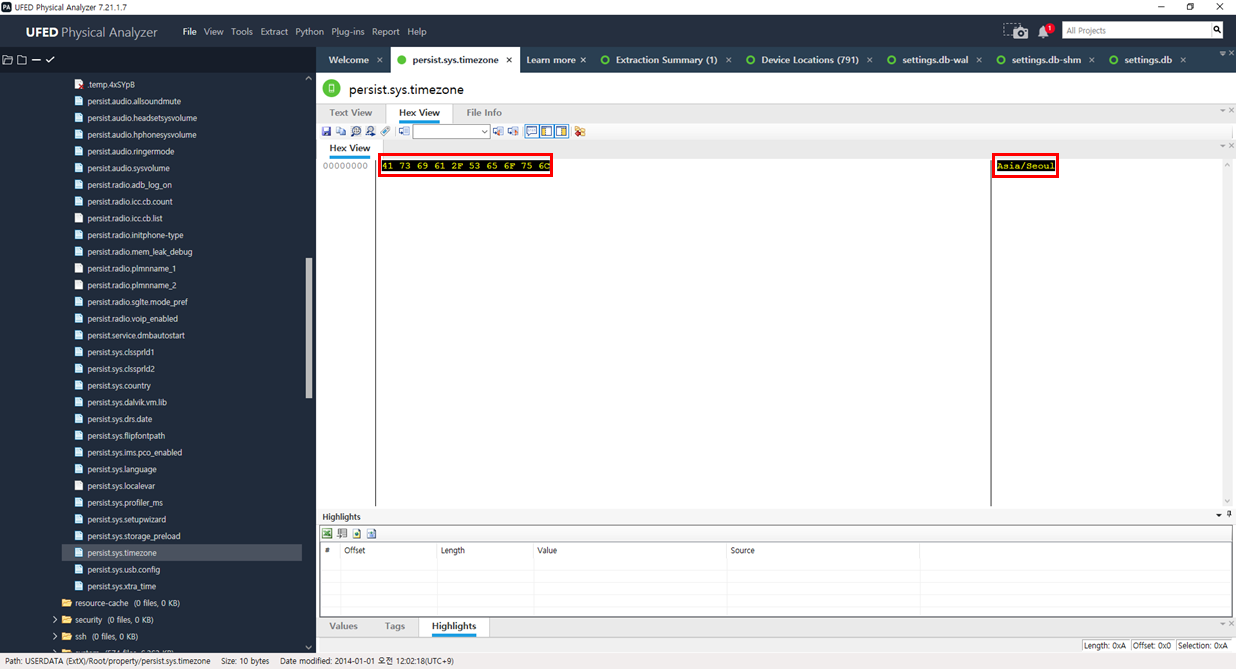Open the notifications bell icon
Screen dimensions: 1236x669
click(1044, 31)
